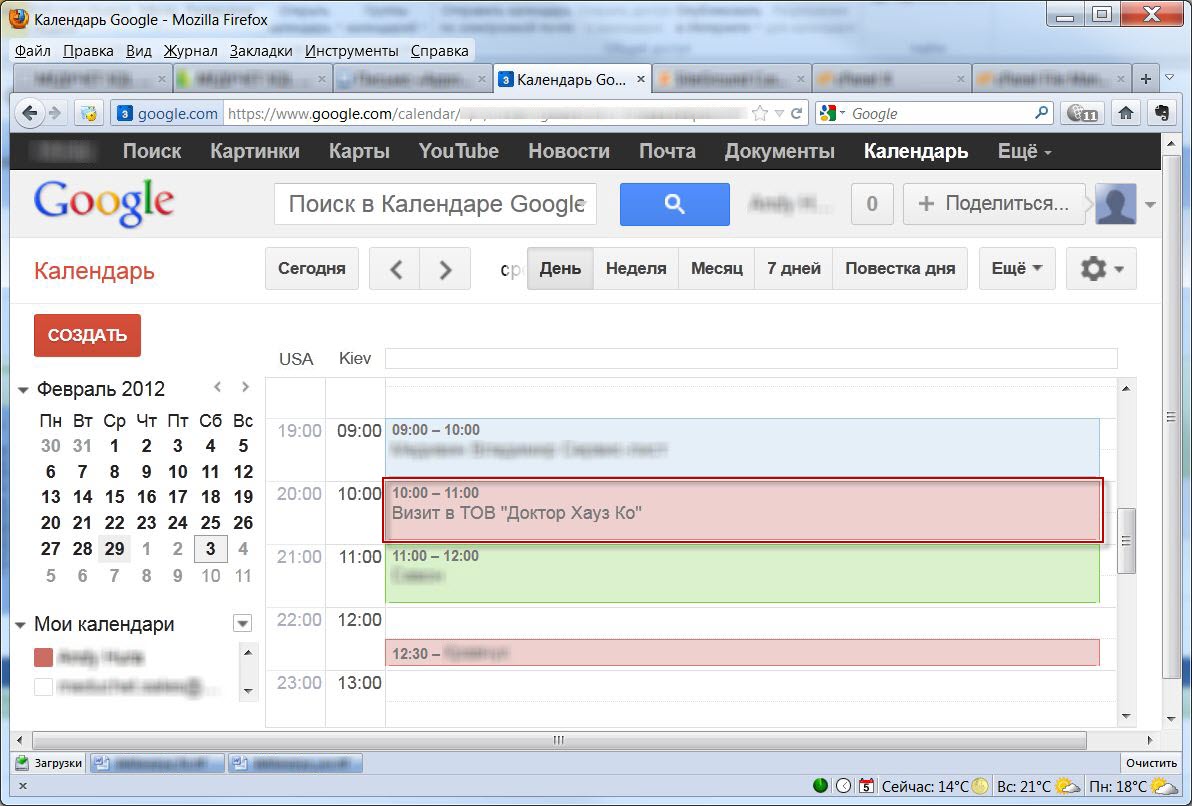Screen dimensions: 1192x806
Task: Click the Google logo
Action: pos(103,203)
